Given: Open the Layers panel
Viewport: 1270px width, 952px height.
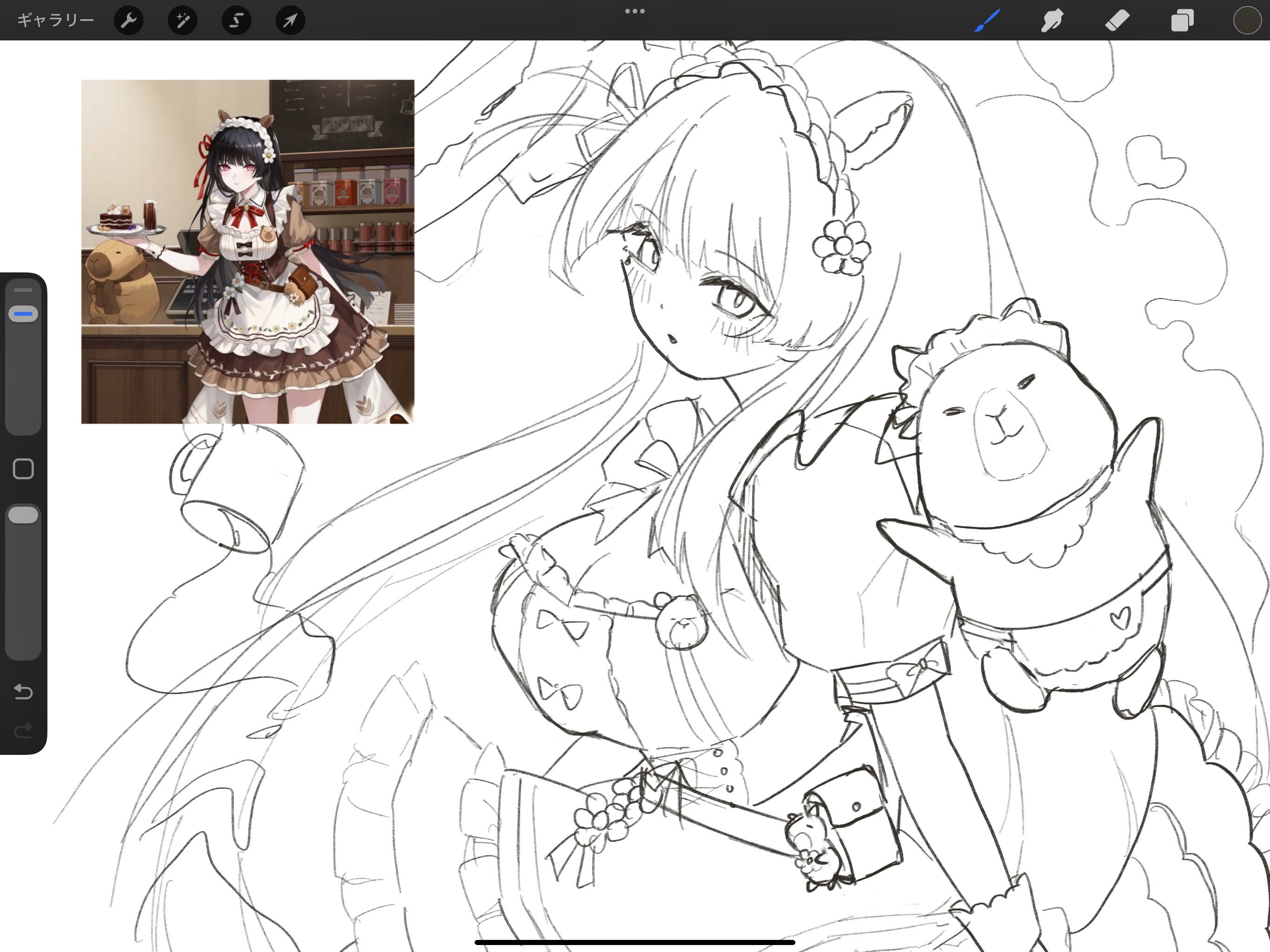Looking at the screenshot, I should [1182, 20].
